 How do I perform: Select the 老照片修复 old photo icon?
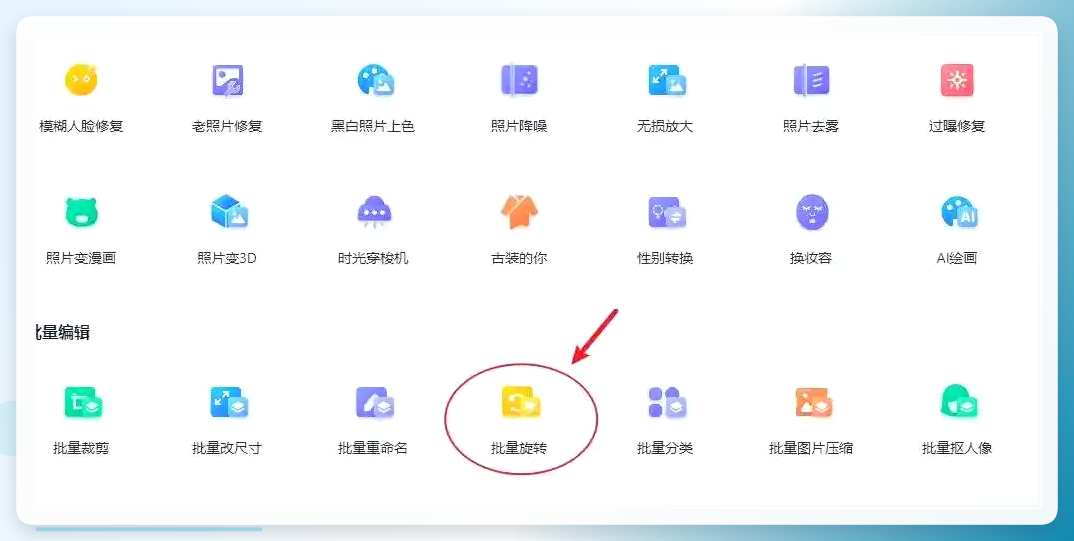[x=227, y=80]
